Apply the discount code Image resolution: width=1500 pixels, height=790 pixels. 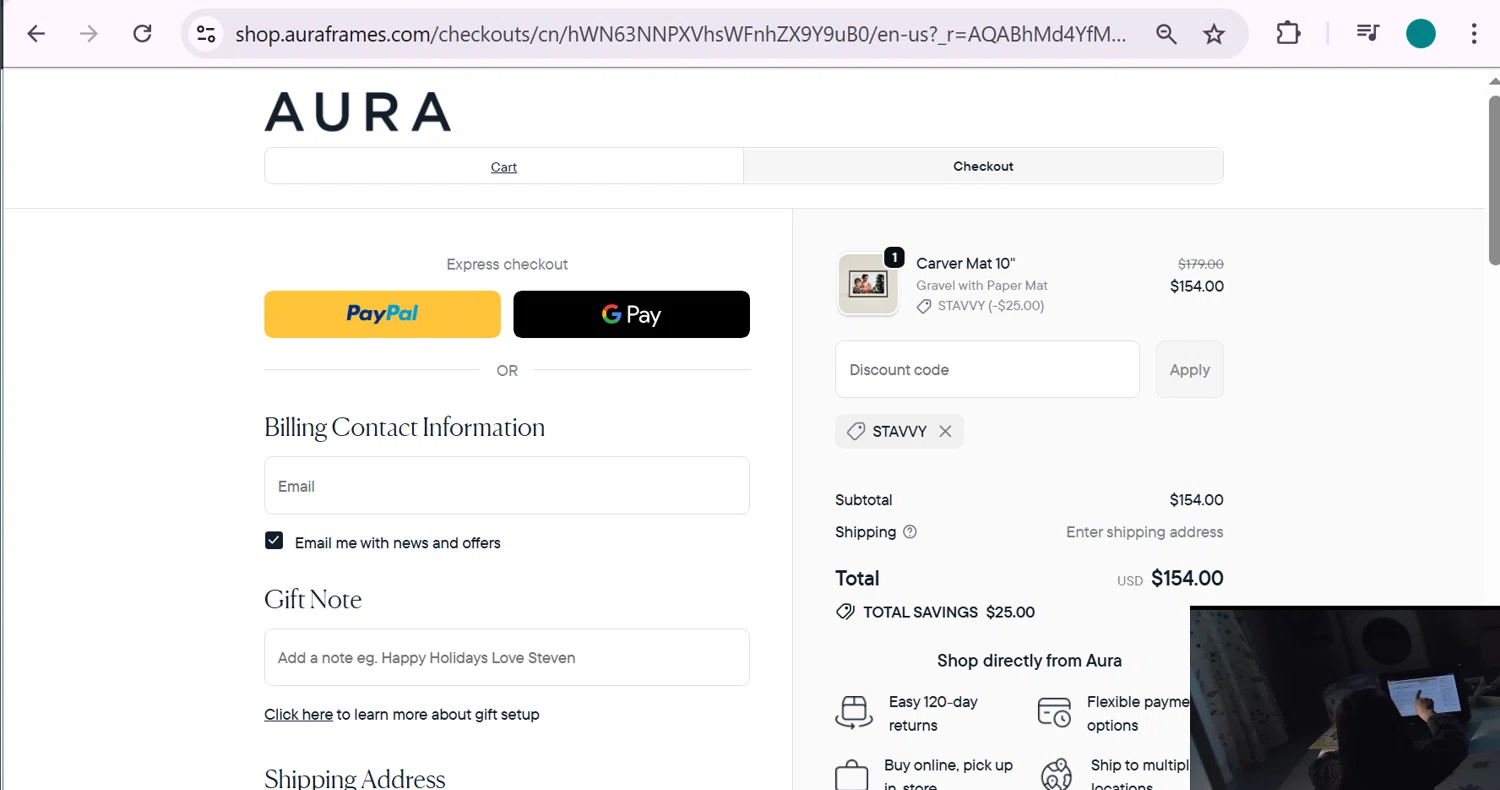point(1190,369)
